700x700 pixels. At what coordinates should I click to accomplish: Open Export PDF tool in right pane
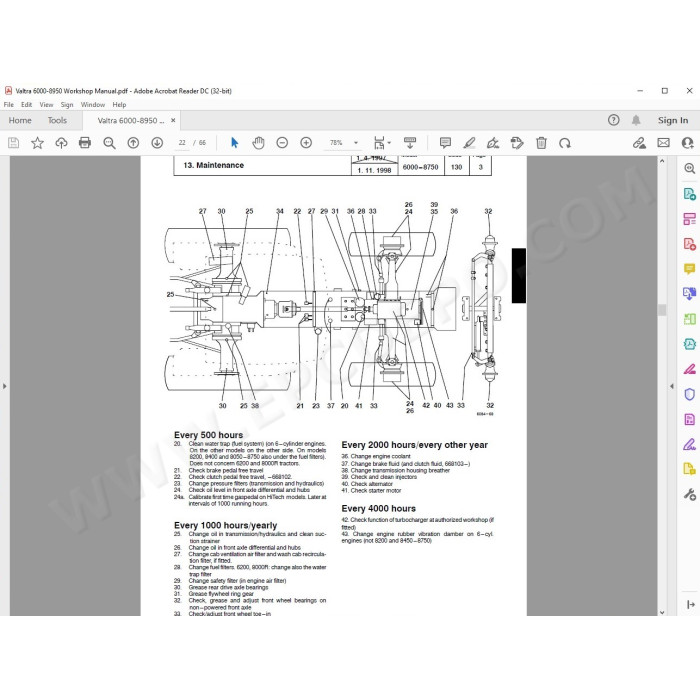pos(689,194)
